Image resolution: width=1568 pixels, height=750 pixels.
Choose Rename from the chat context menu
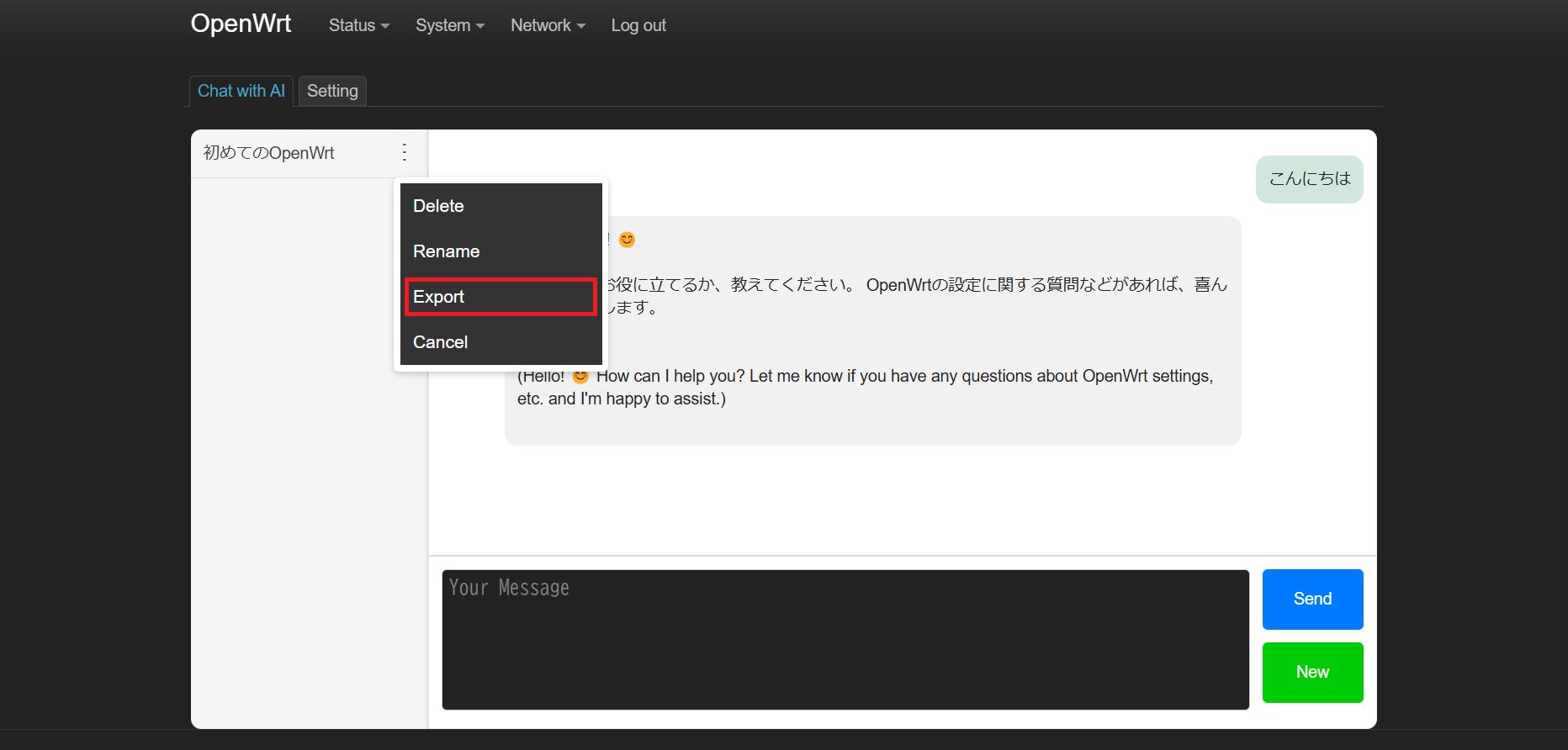pyautogui.click(x=501, y=251)
